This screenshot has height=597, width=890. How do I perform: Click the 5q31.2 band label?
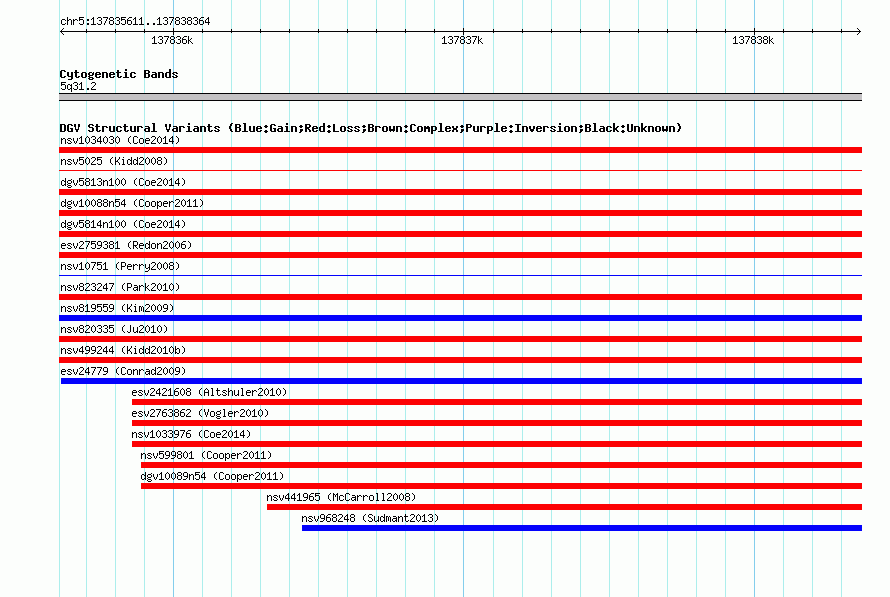tap(78, 86)
